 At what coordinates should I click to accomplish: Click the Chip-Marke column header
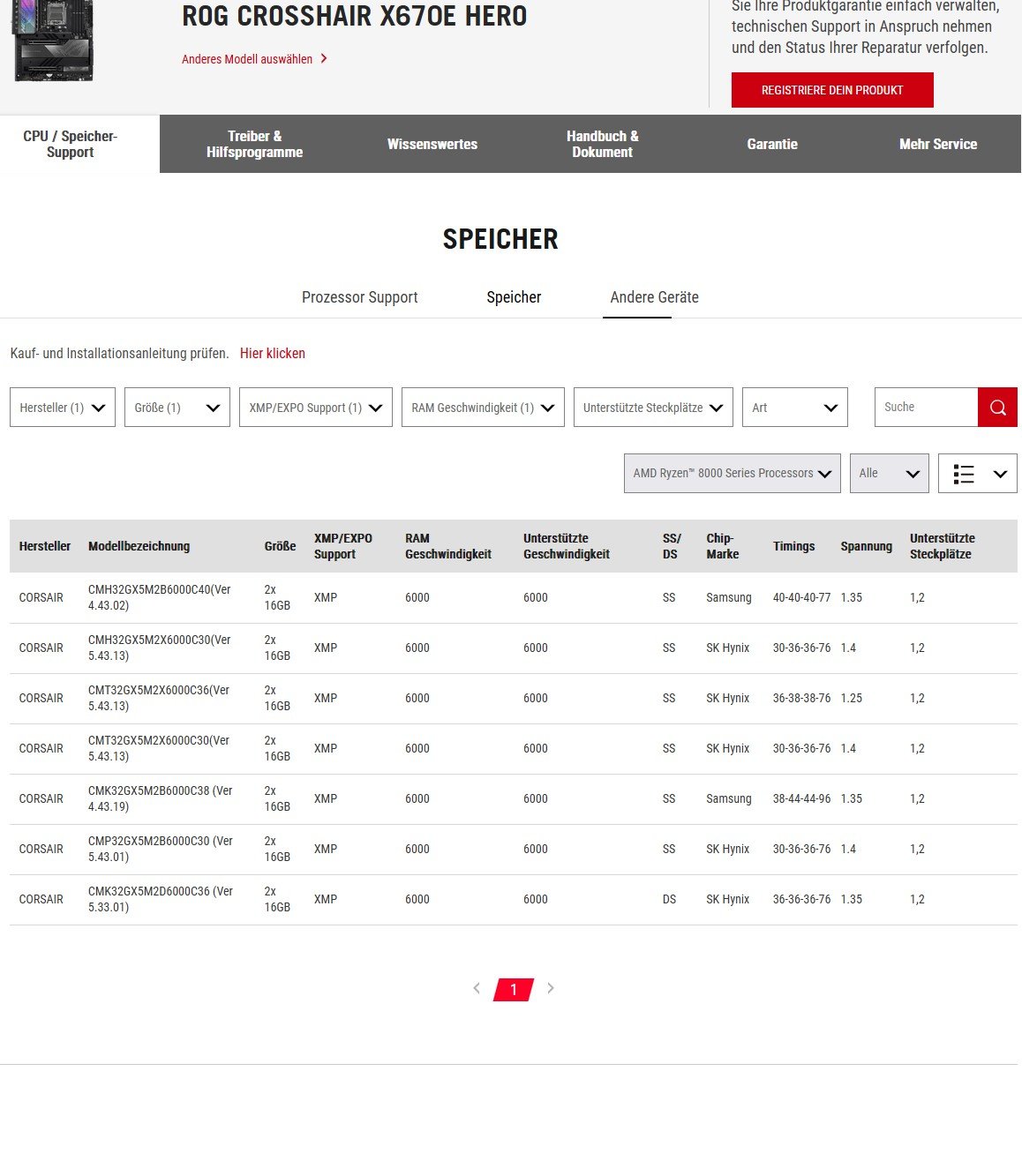tap(722, 546)
